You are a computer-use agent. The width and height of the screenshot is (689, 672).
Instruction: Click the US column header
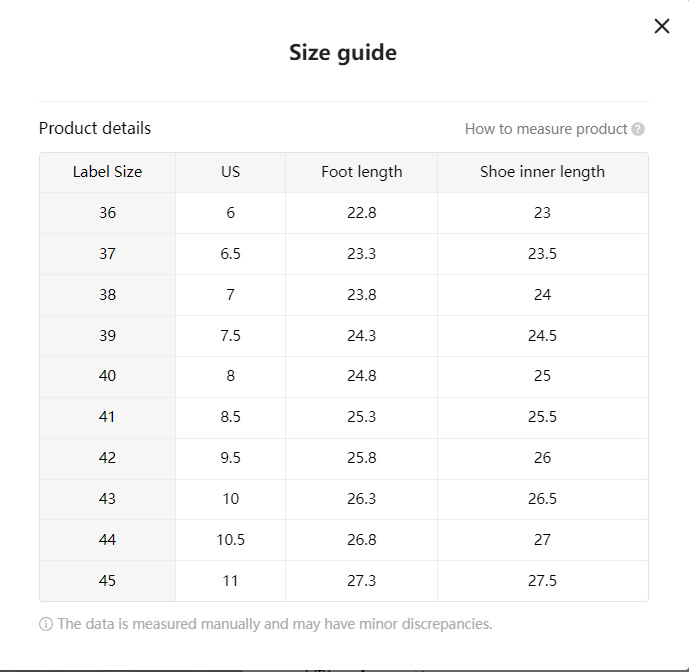coord(230,172)
